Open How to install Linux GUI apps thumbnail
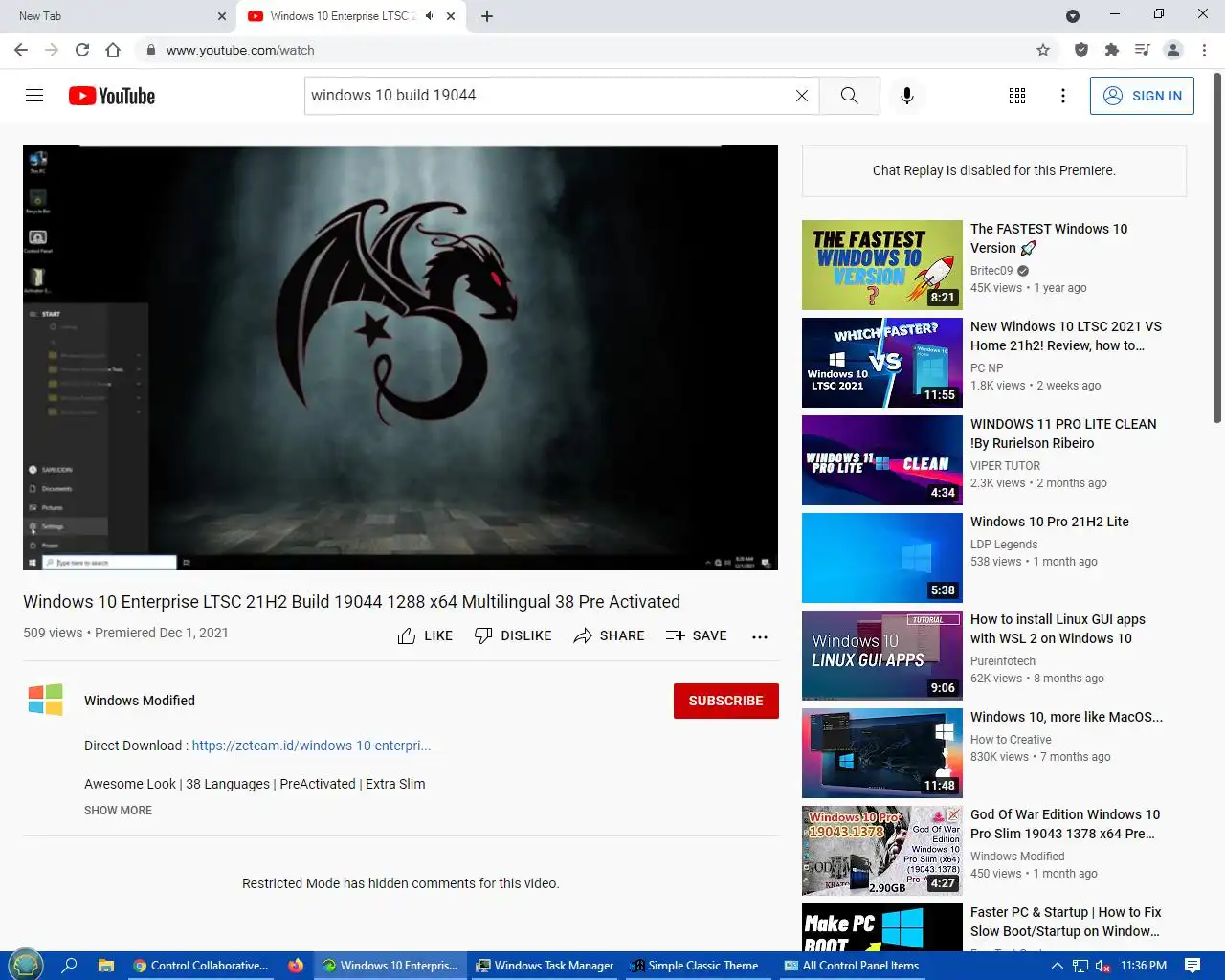Image resolution: width=1225 pixels, height=980 pixels. point(882,656)
